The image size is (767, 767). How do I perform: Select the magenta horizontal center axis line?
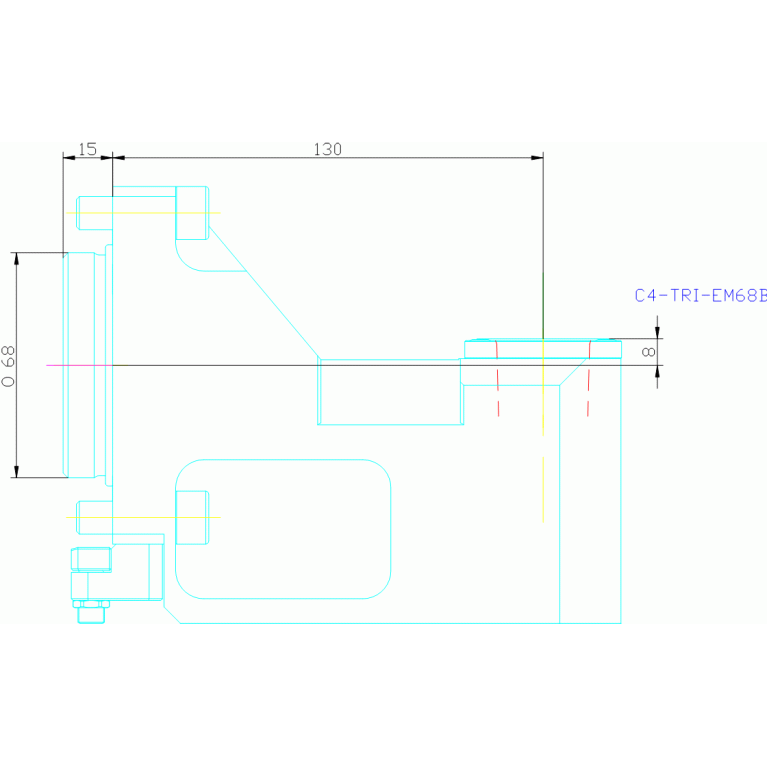250,365
